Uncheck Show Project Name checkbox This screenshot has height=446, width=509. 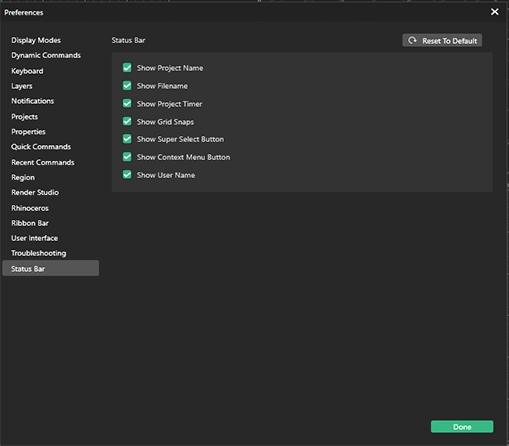tap(127, 68)
